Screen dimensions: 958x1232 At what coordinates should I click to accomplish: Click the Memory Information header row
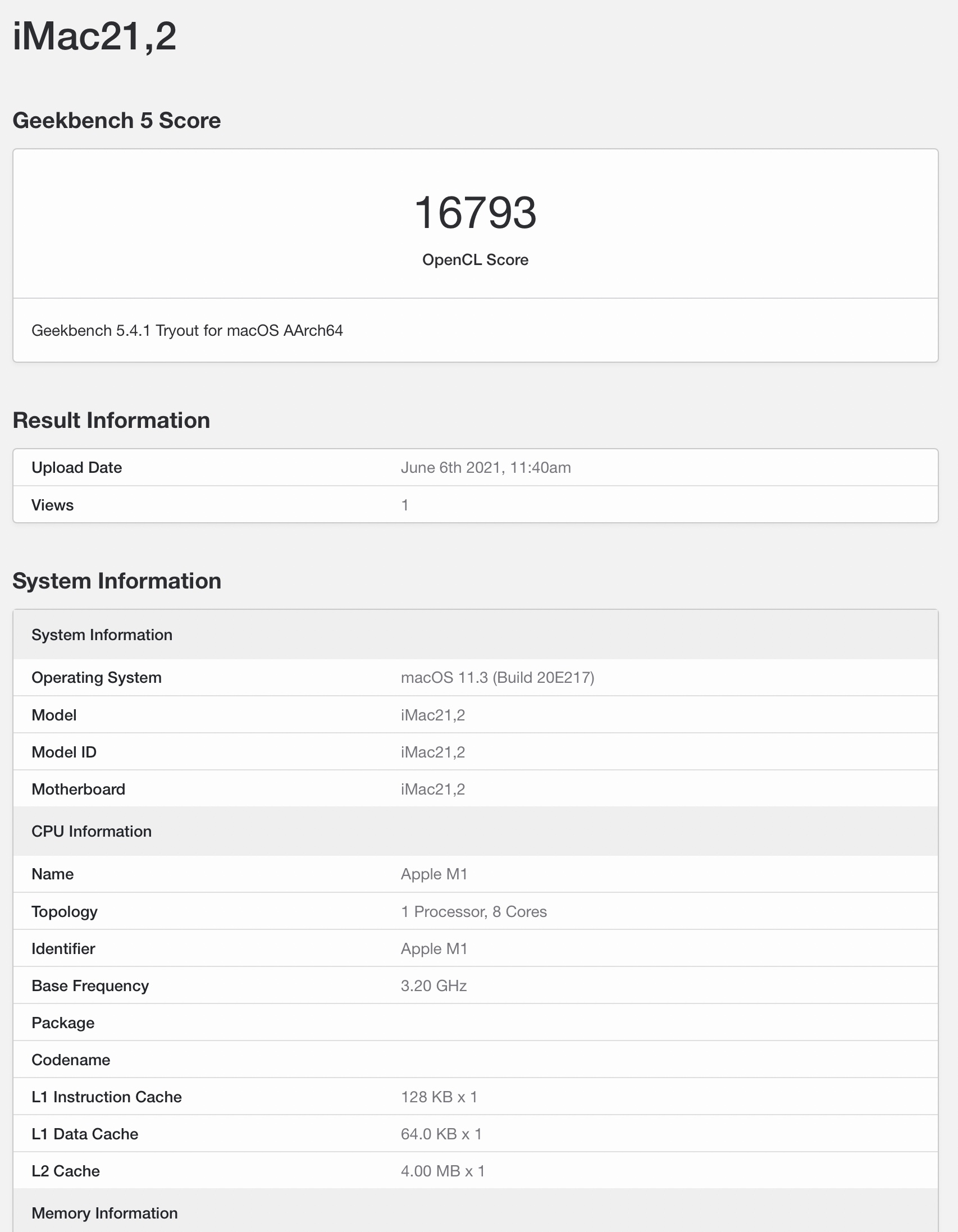pos(475,1212)
